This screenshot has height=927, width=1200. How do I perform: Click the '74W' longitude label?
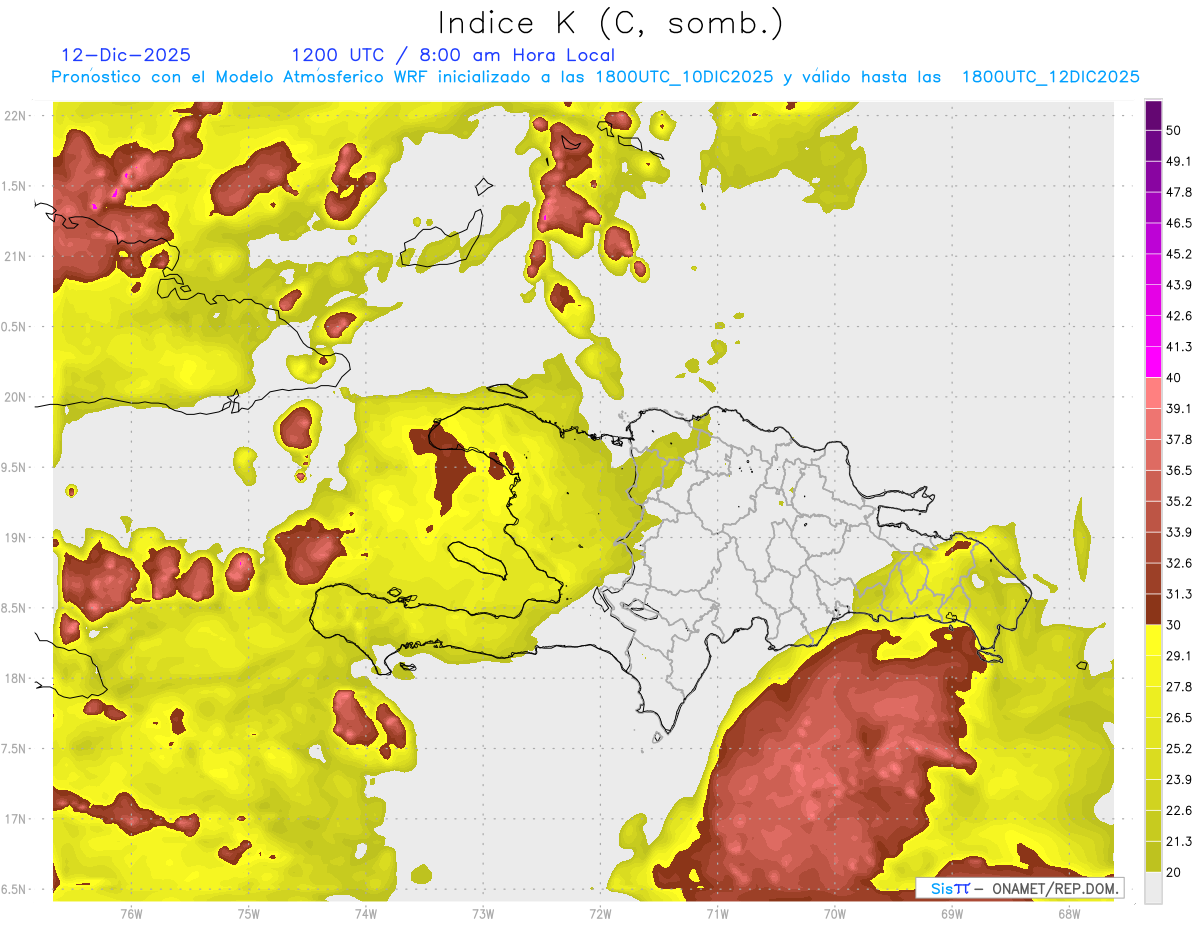(366, 914)
